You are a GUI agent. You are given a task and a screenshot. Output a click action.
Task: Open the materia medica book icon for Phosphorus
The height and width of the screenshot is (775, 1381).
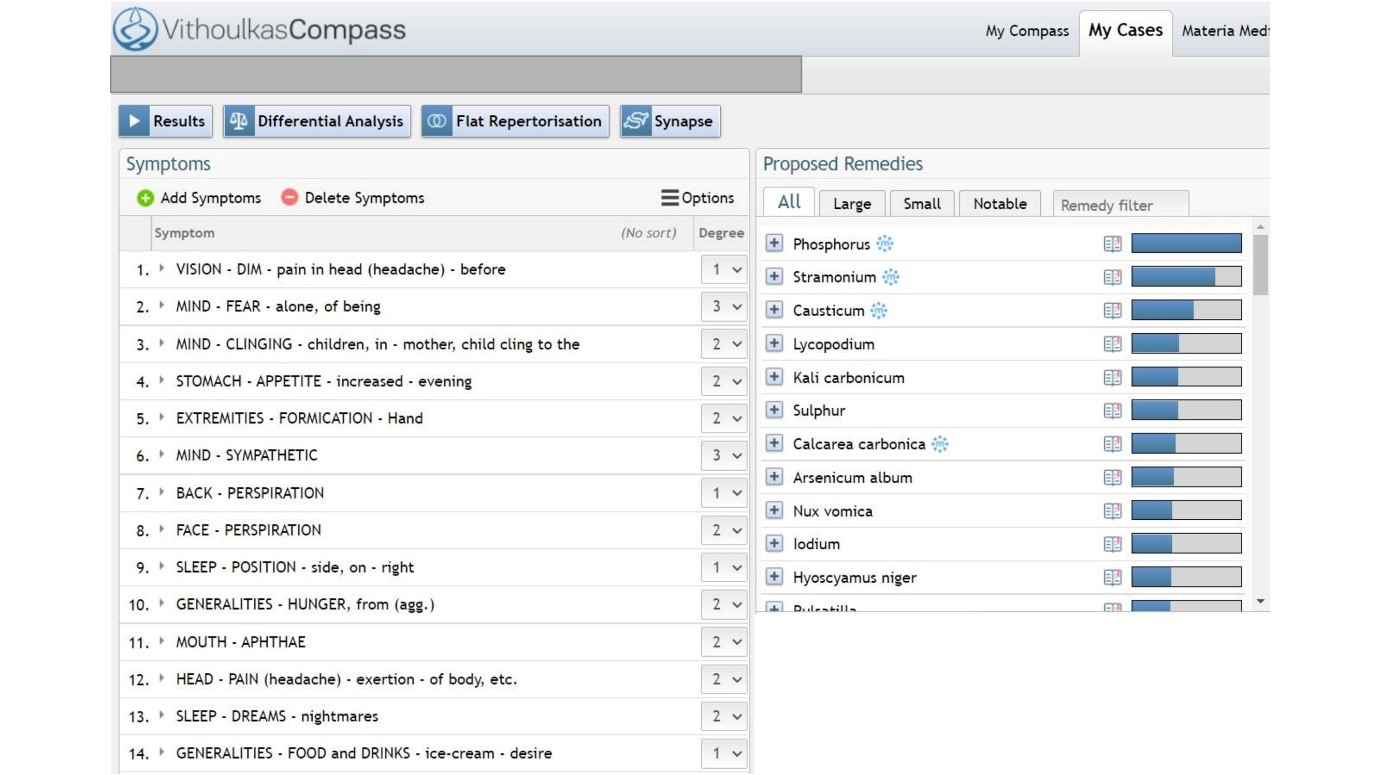(1112, 244)
